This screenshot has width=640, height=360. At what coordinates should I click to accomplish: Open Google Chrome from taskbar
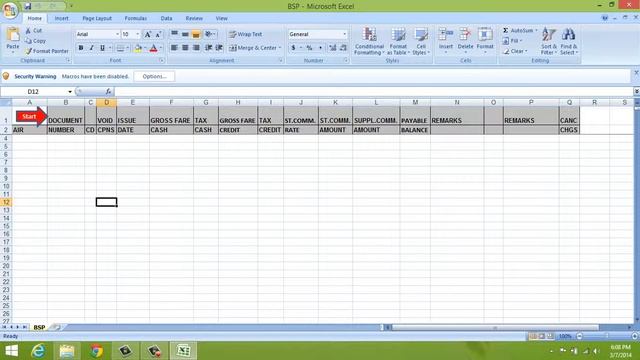pyautogui.click(x=96, y=351)
